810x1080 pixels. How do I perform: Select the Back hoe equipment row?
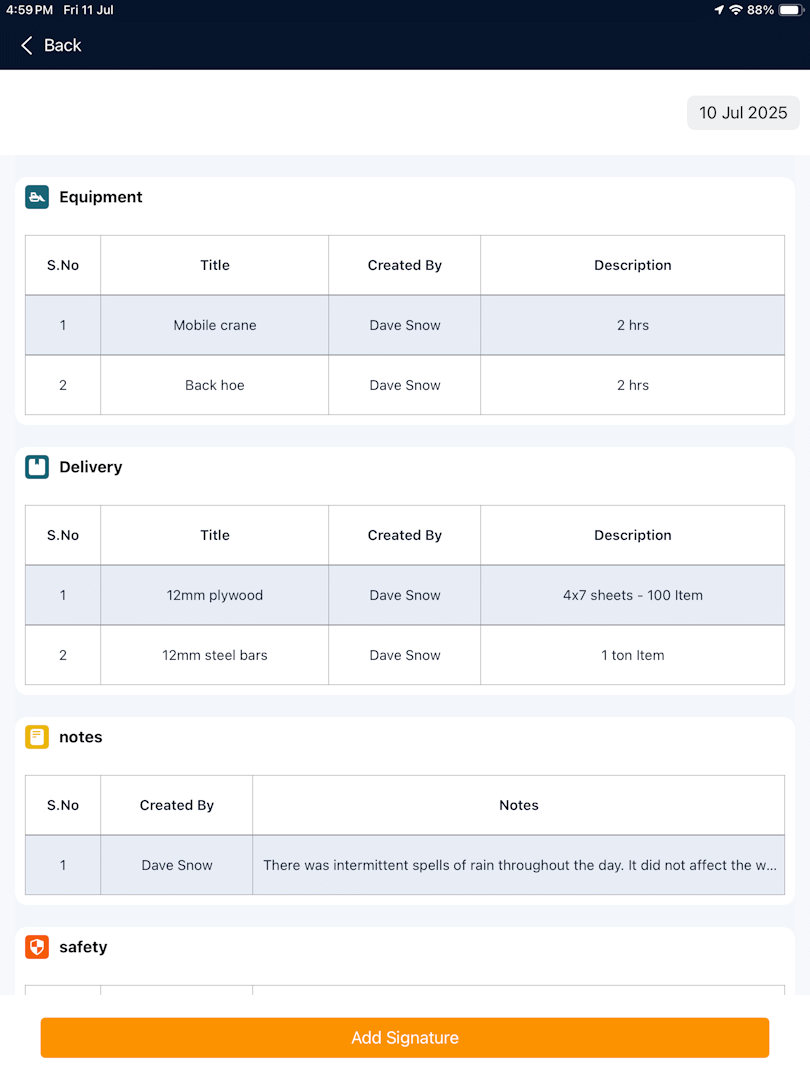point(405,385)
